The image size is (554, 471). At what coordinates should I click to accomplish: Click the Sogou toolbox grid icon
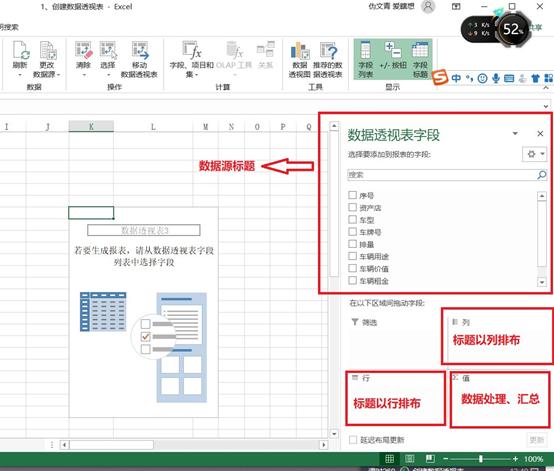pos(549,78)
